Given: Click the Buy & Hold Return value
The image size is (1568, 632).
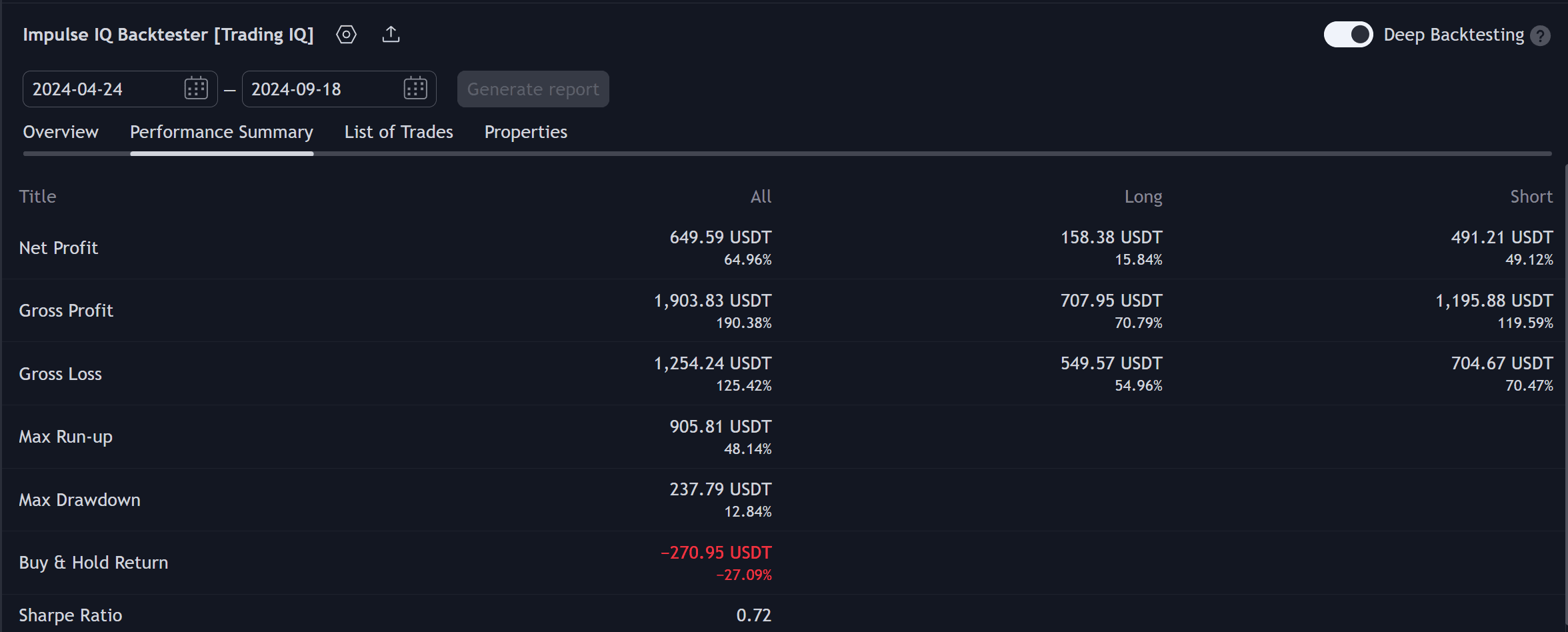Looking at the screenshot, I should click(716, 553).
